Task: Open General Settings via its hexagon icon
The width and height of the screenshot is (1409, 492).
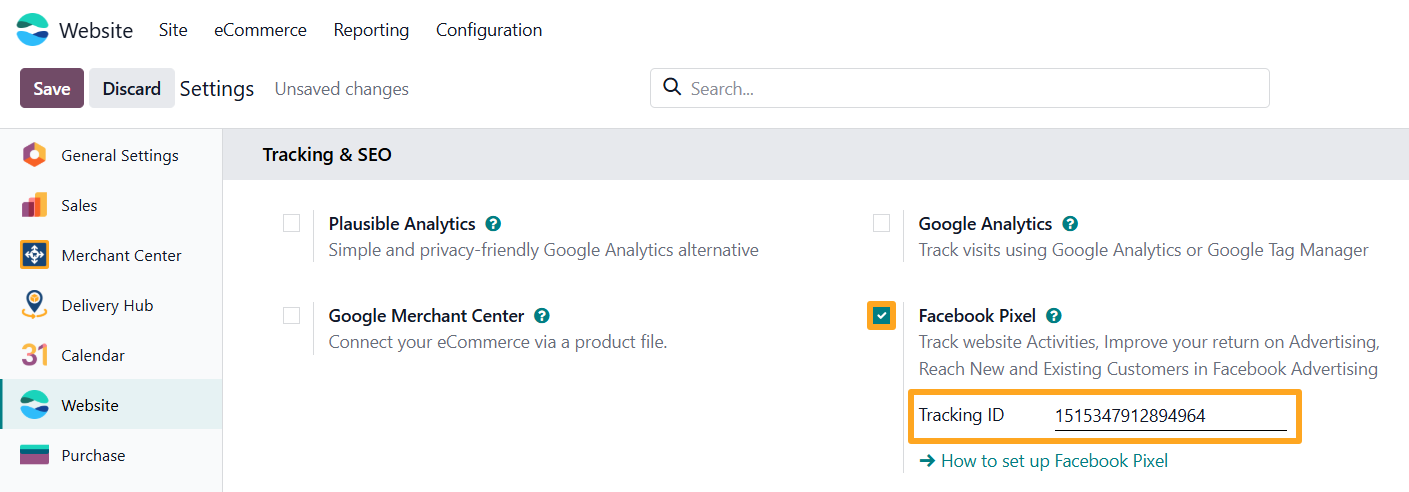Action: coord(34,155)
